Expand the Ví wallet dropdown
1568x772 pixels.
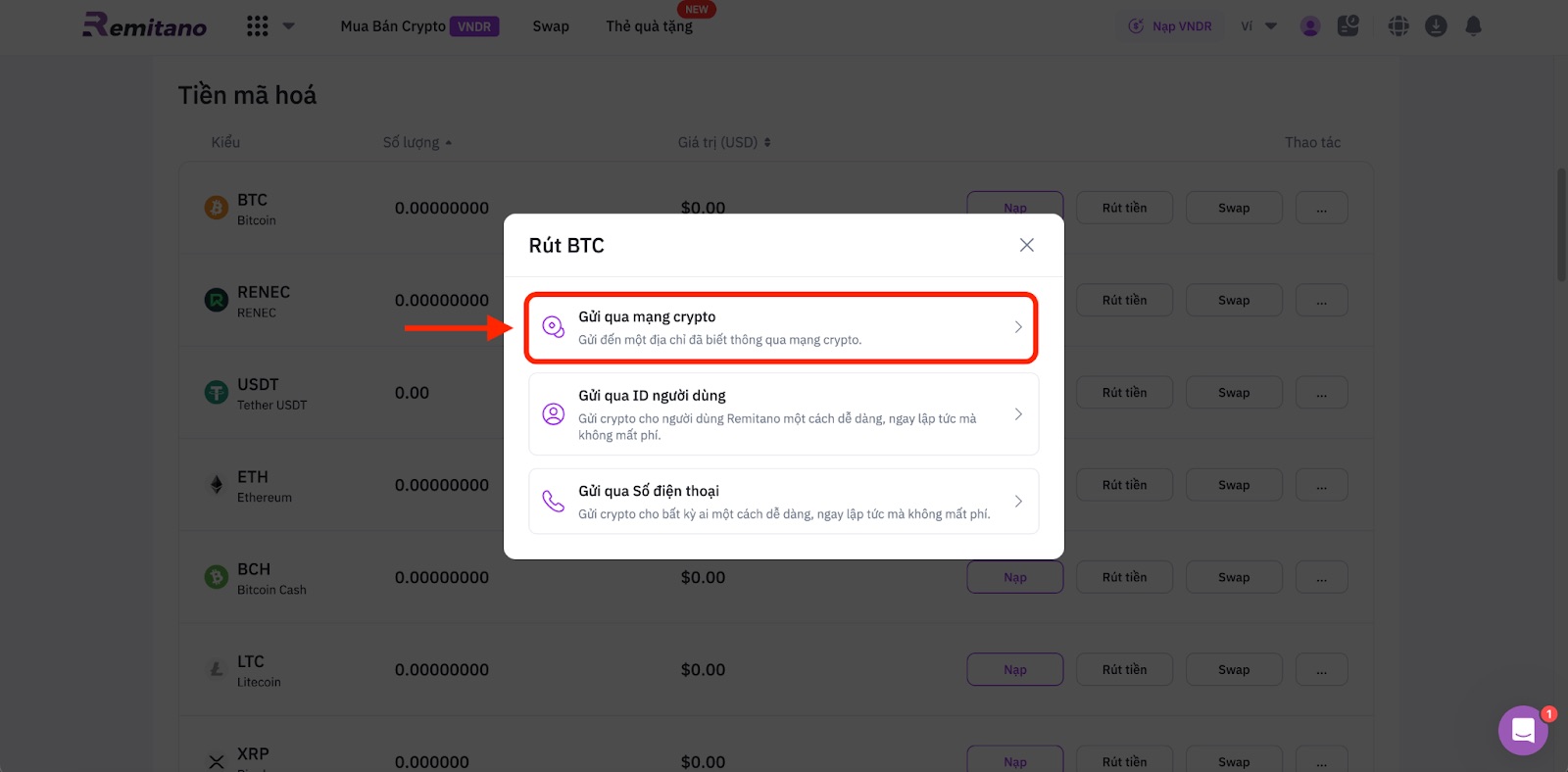pos(1258,26)
